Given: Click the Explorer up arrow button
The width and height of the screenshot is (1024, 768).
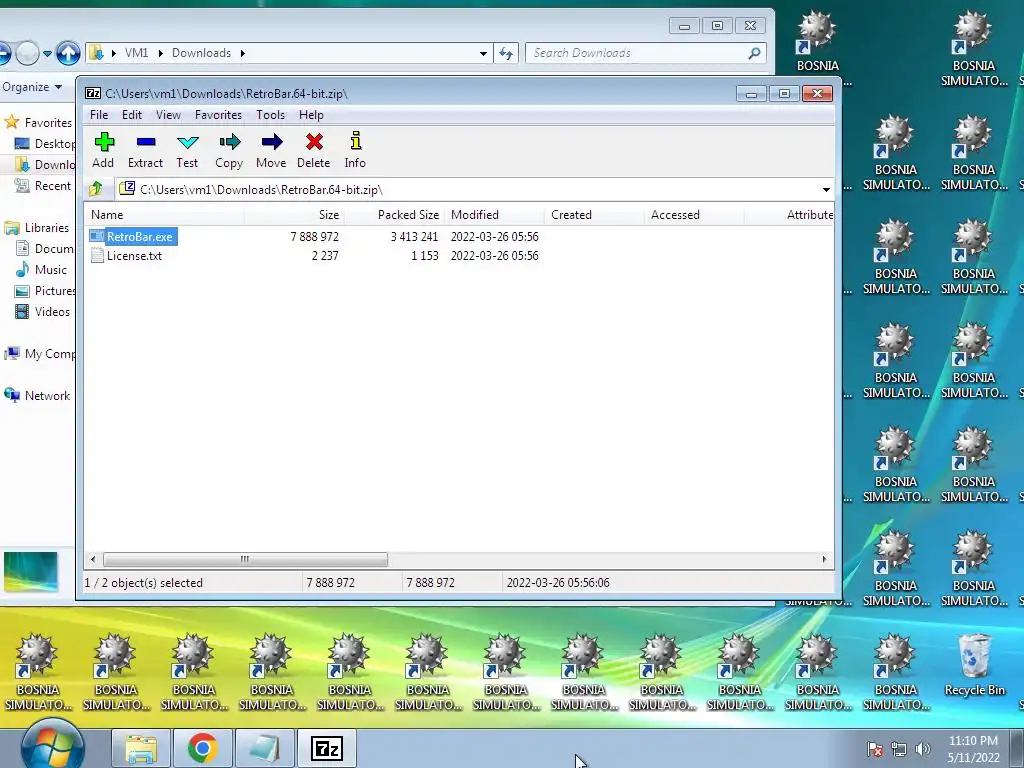Looking at the screenshot, I should click(x=68, y=53).
